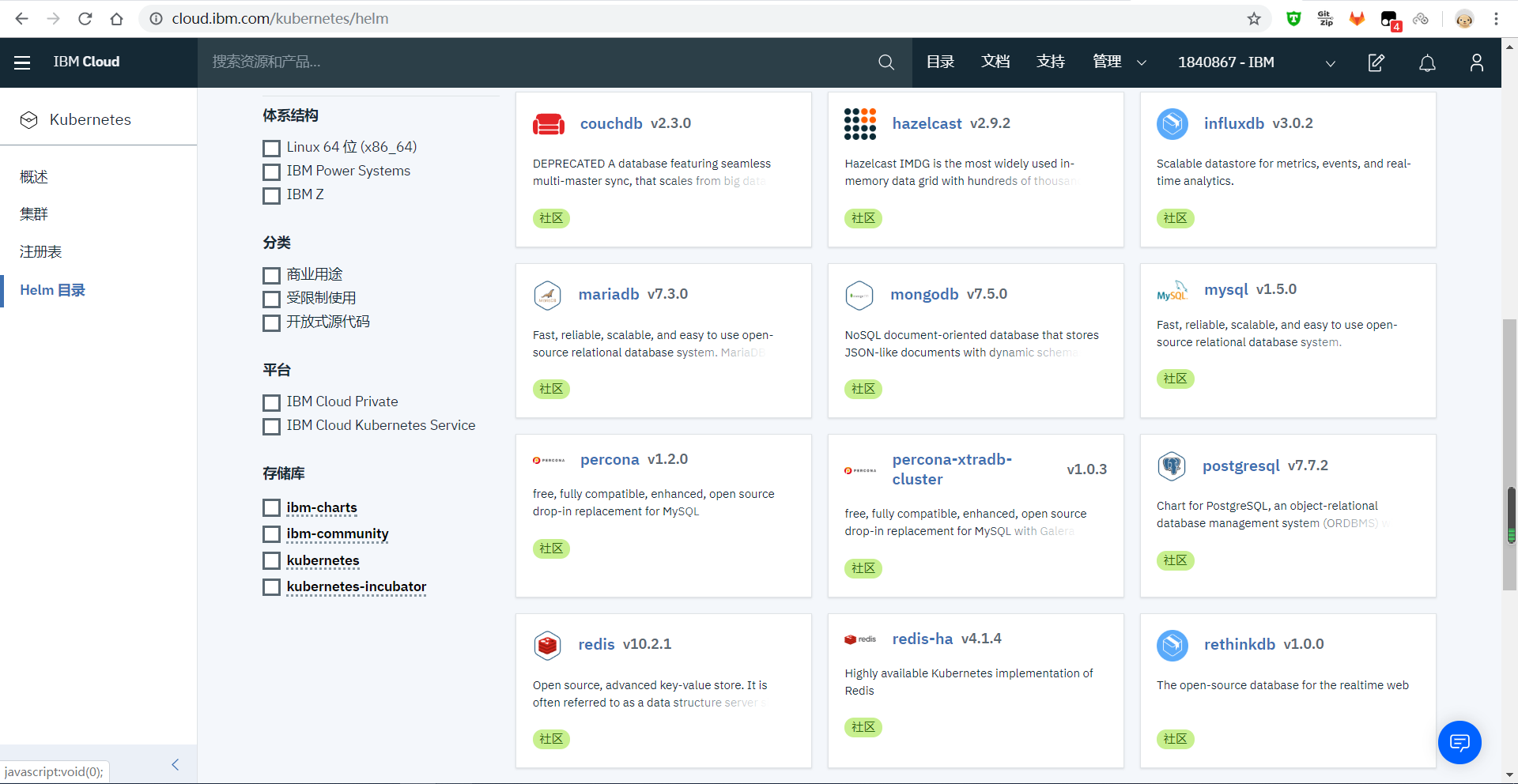Viewport: 1518px width, 784px height.
Task: Open the Chrome three-dot menu
Action: (x=1496, y=19)
